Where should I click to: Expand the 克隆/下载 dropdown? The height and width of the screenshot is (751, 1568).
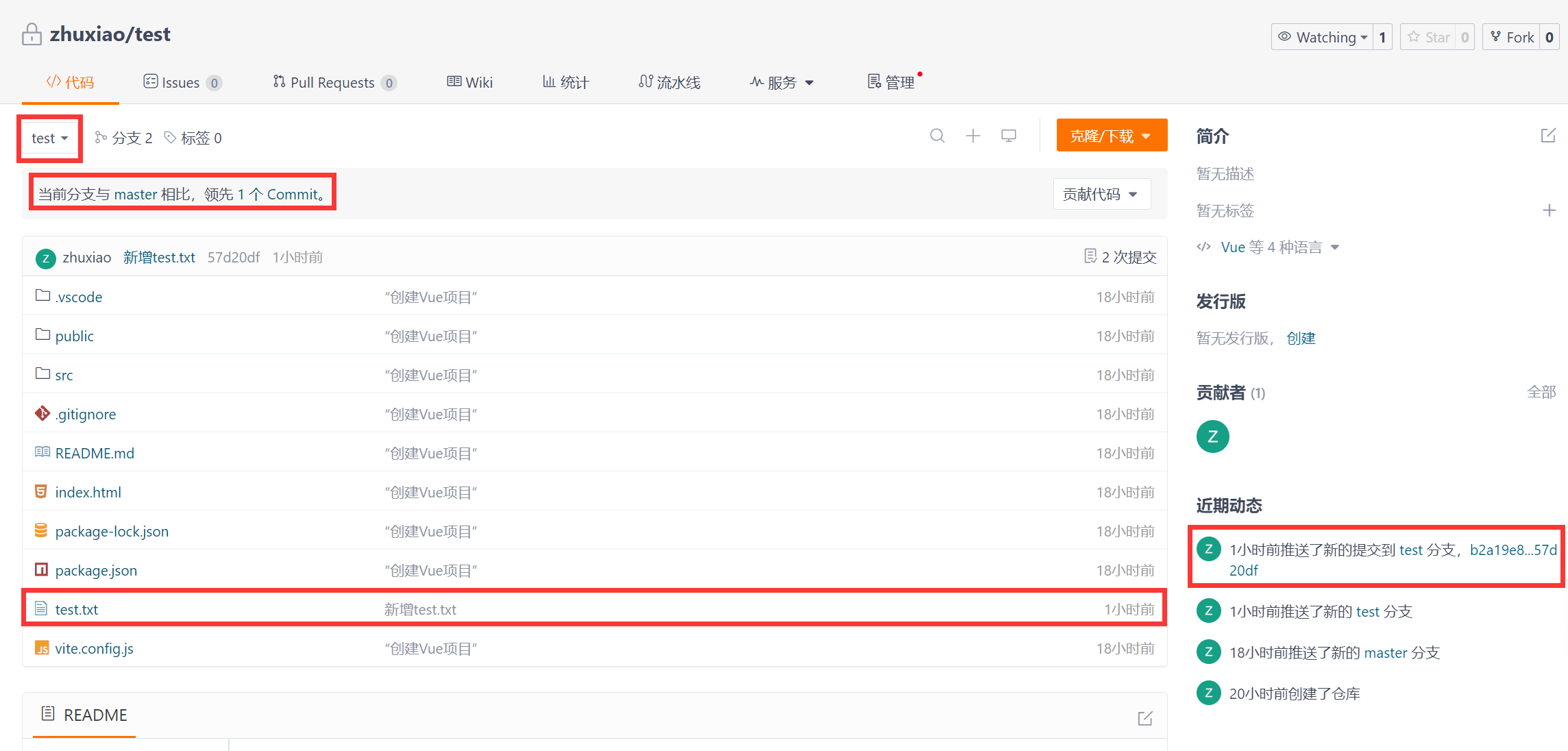(x=1111, y=136)
